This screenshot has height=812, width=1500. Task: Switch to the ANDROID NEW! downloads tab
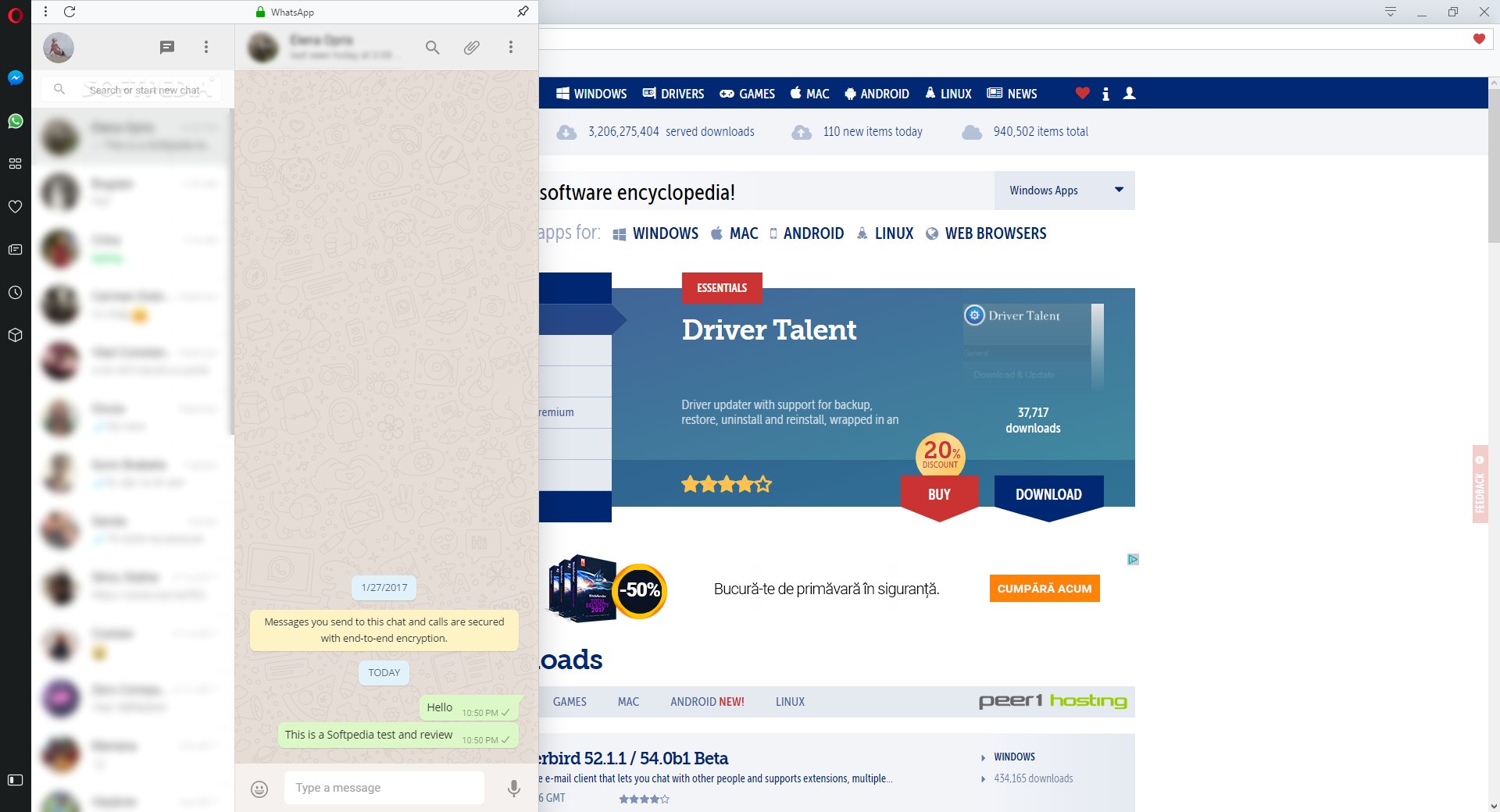[707, 702]
